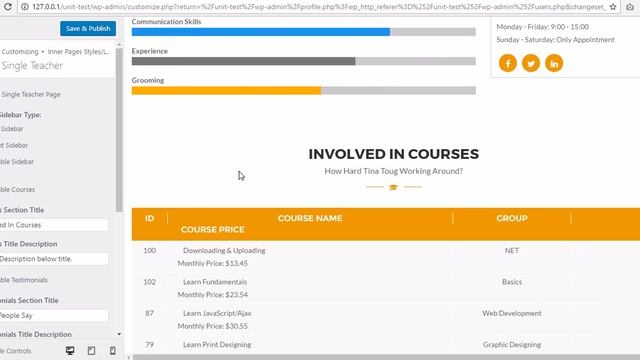The height and width of the screenshot is (360, 640).
Task: Click the Customizing breadcrumb text
Action: click(20, 52)
